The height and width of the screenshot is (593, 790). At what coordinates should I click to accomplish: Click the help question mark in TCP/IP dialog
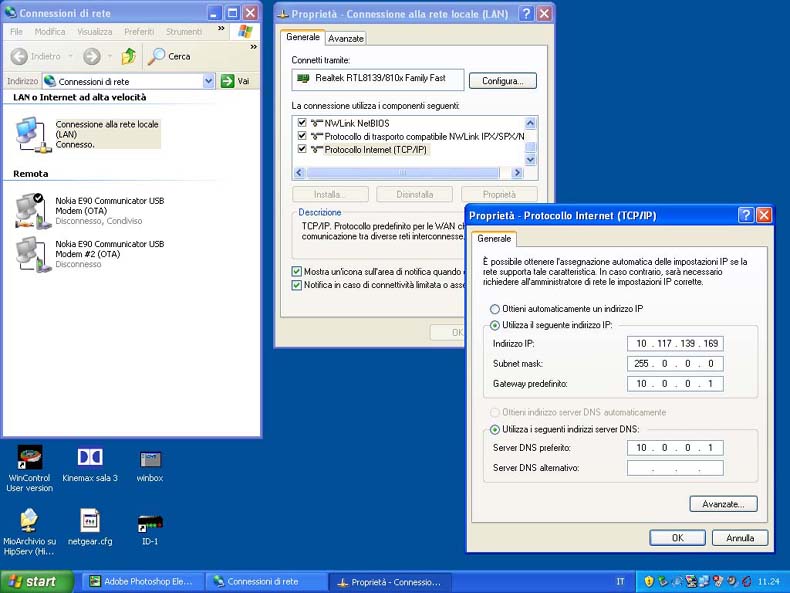click(746, 215)
